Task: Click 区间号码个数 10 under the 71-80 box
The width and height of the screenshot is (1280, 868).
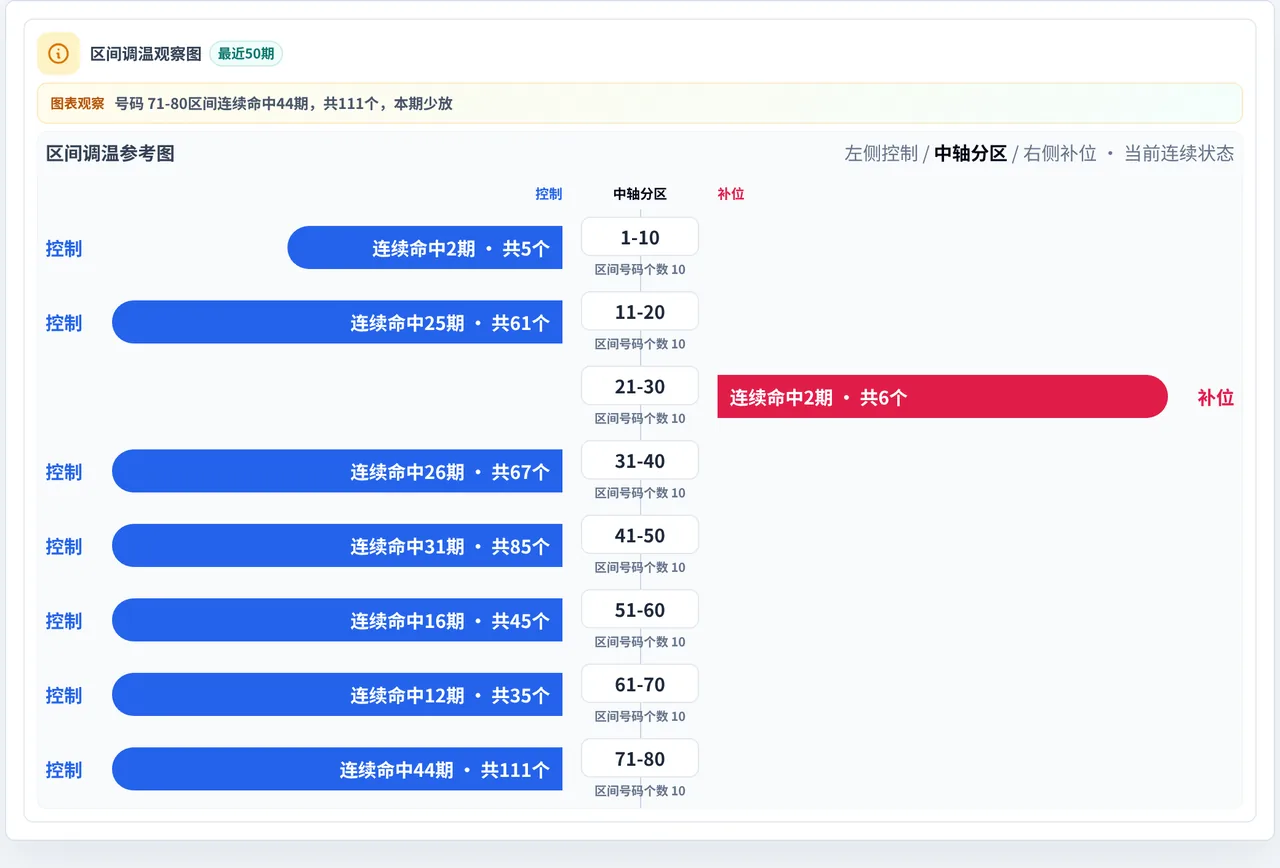Action: (x=640, y=791)
